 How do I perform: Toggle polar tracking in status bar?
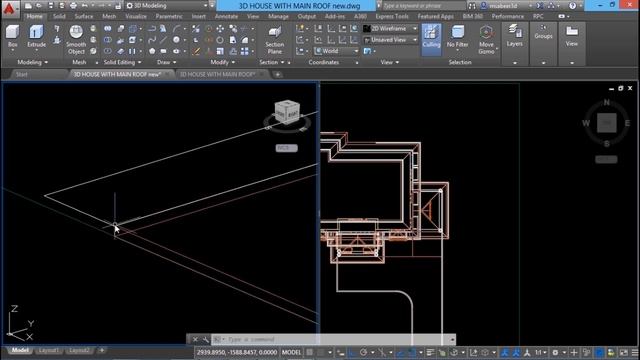[363, 352]
